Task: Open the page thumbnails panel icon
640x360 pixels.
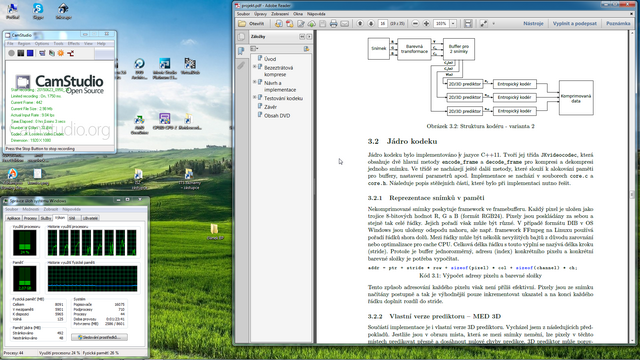Action: coord(241,37)
